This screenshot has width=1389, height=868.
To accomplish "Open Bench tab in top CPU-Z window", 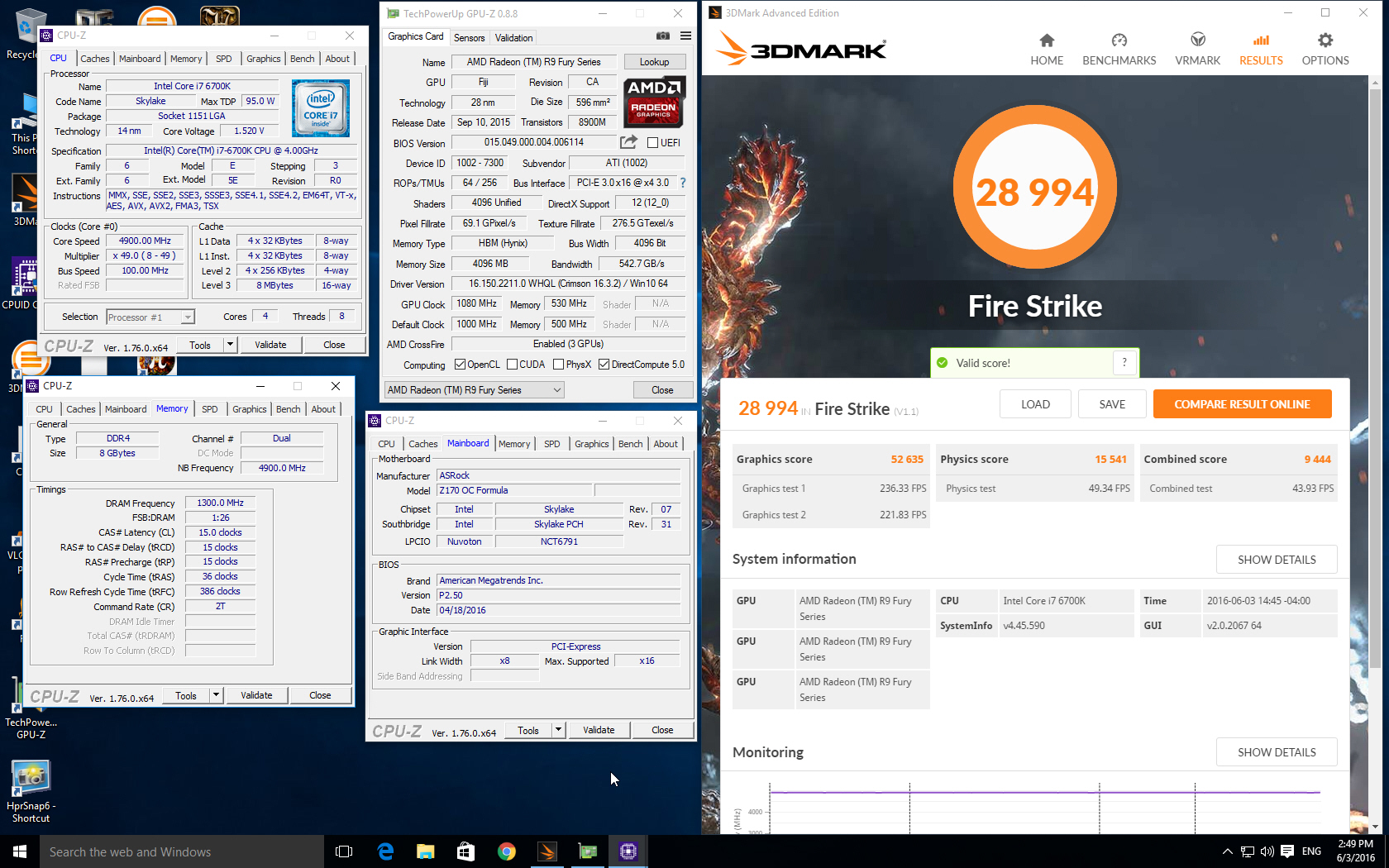I will 302,59.
